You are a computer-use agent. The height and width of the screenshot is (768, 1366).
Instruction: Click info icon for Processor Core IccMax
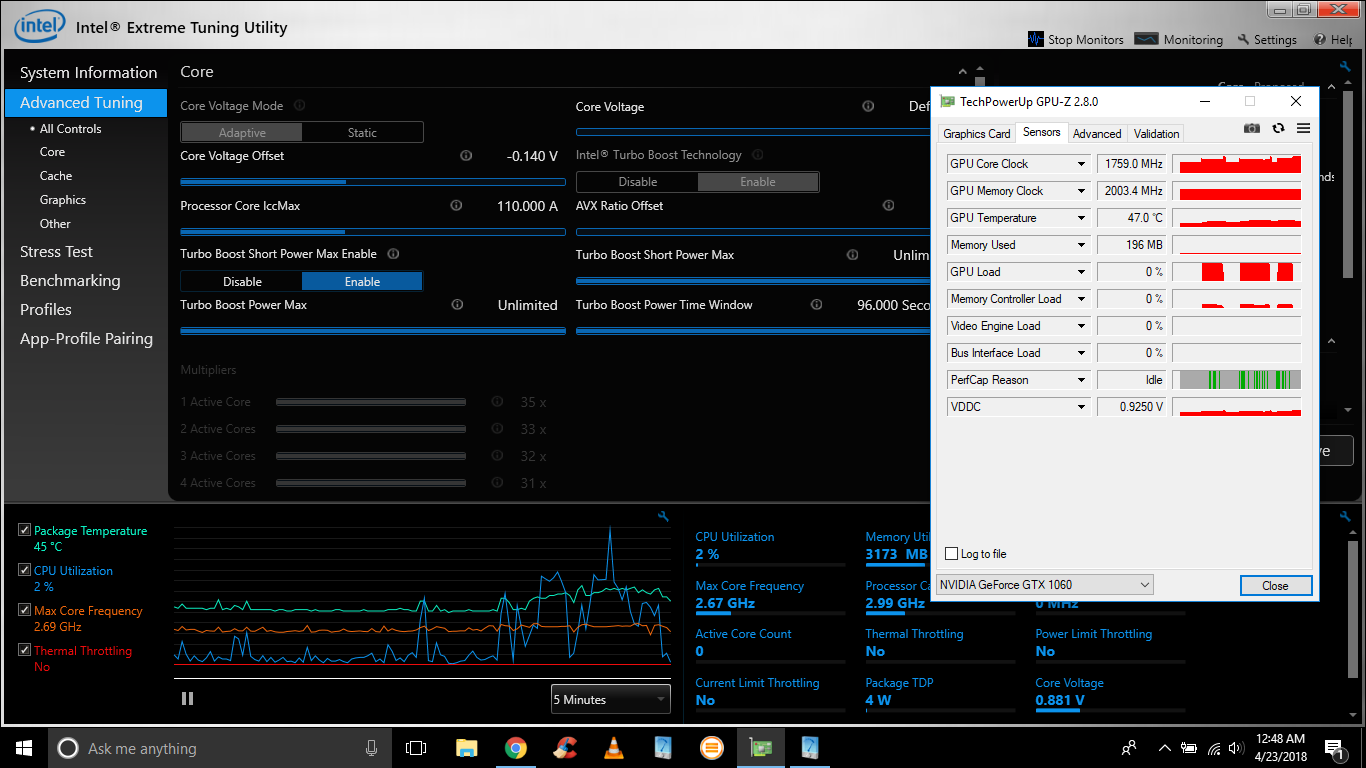456,205
